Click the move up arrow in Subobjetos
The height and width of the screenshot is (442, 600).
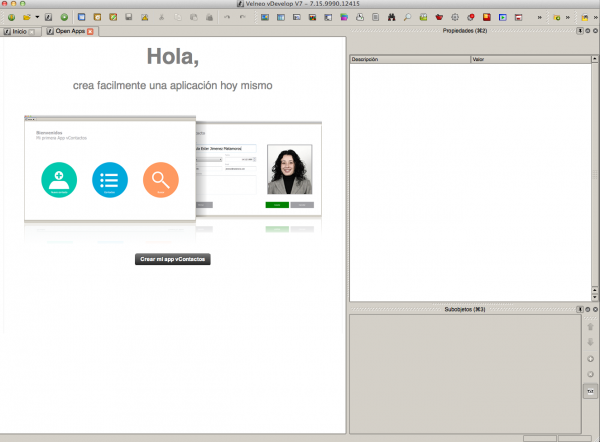pyautogui.click(x=590, y=326)
